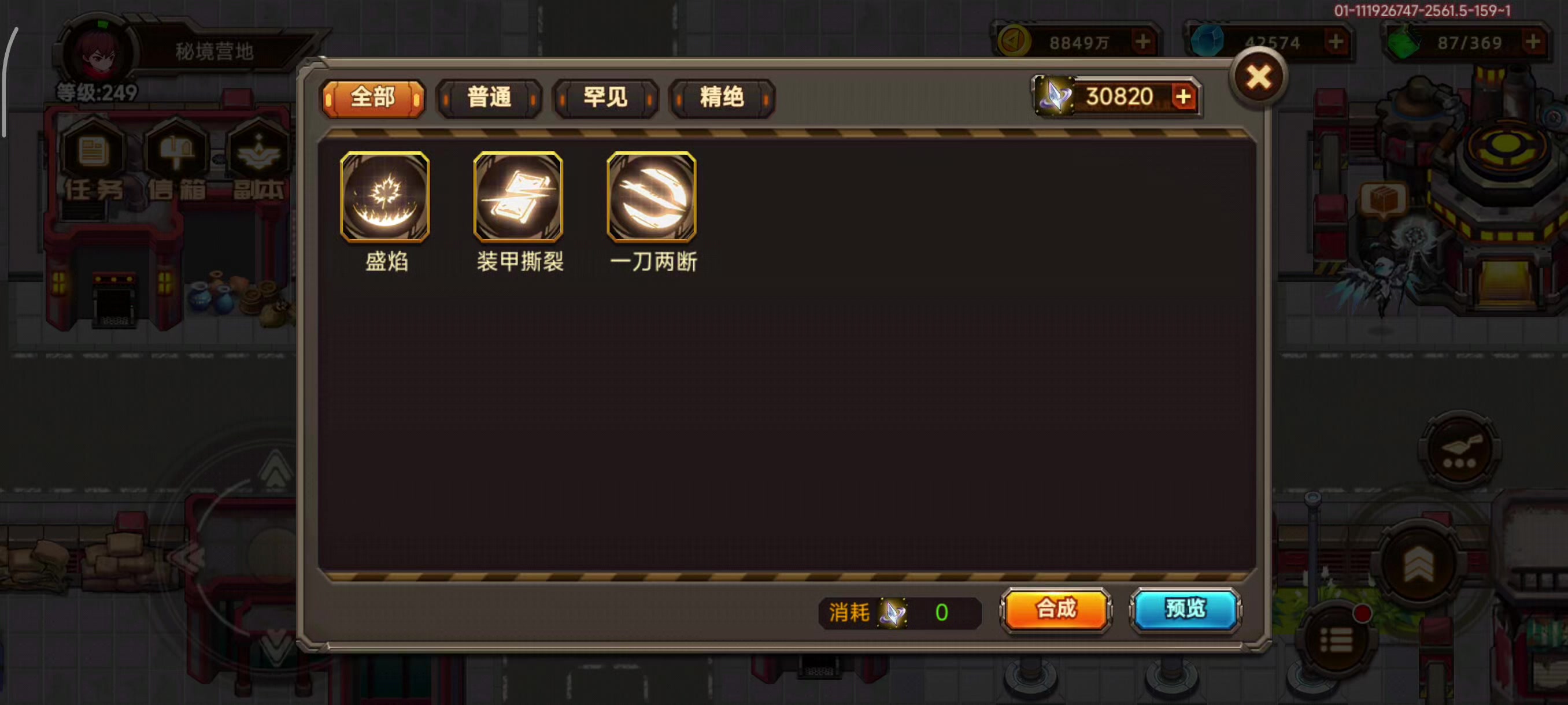Add gold coins with plus button

coord(1142,42)
